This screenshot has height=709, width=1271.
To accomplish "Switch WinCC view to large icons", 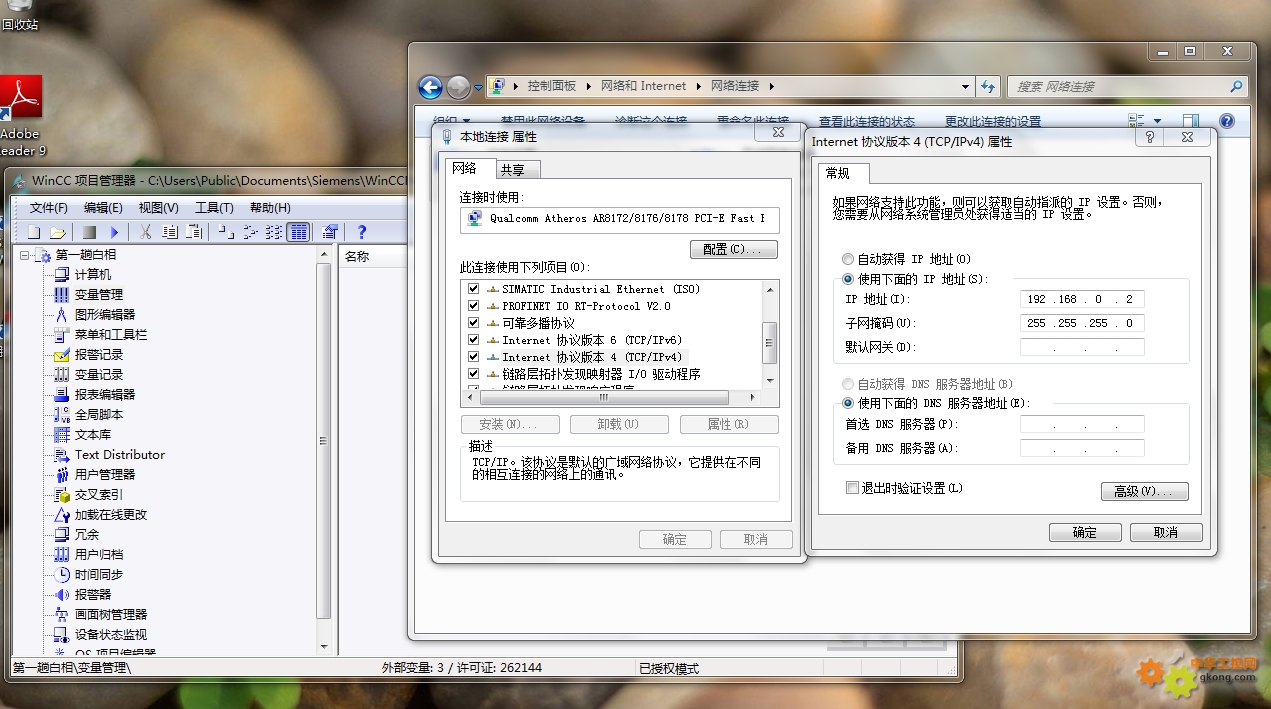I will 226,232.
